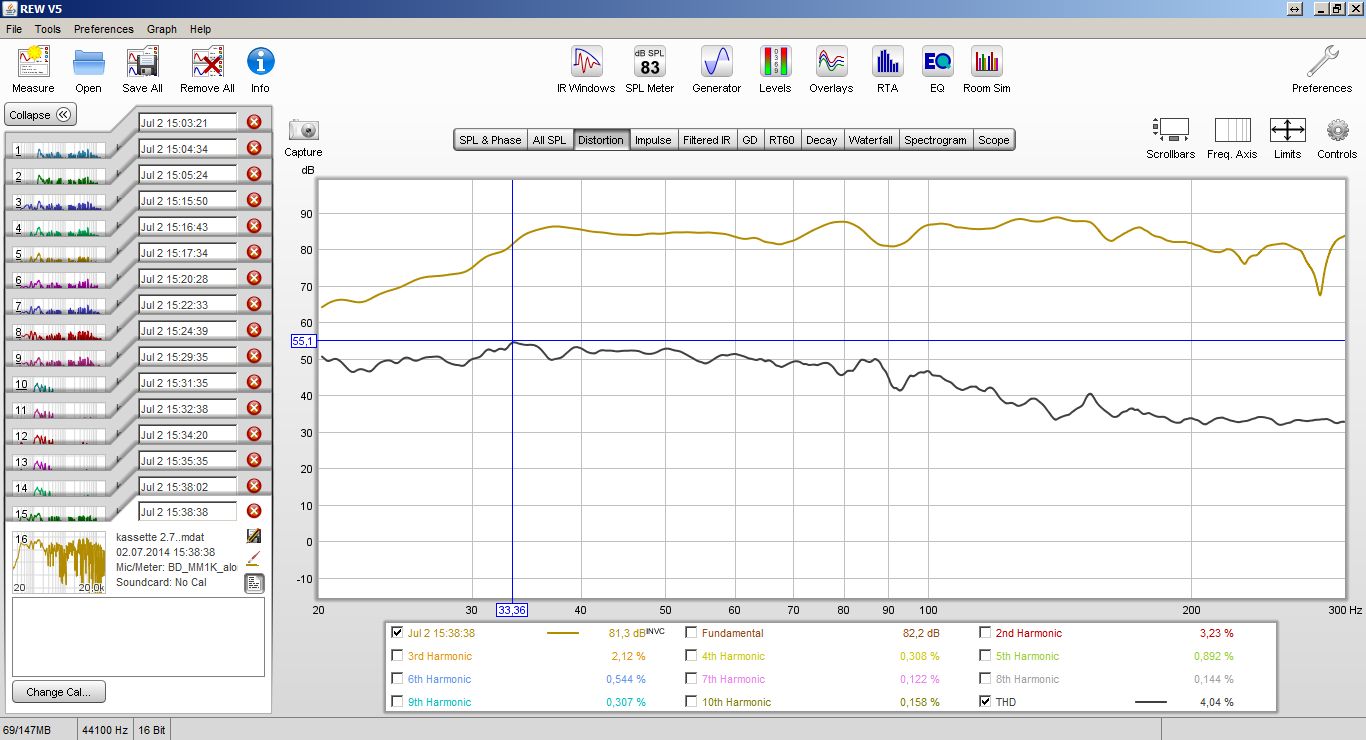Disable the THD trace checkbox

click(986, 702)
